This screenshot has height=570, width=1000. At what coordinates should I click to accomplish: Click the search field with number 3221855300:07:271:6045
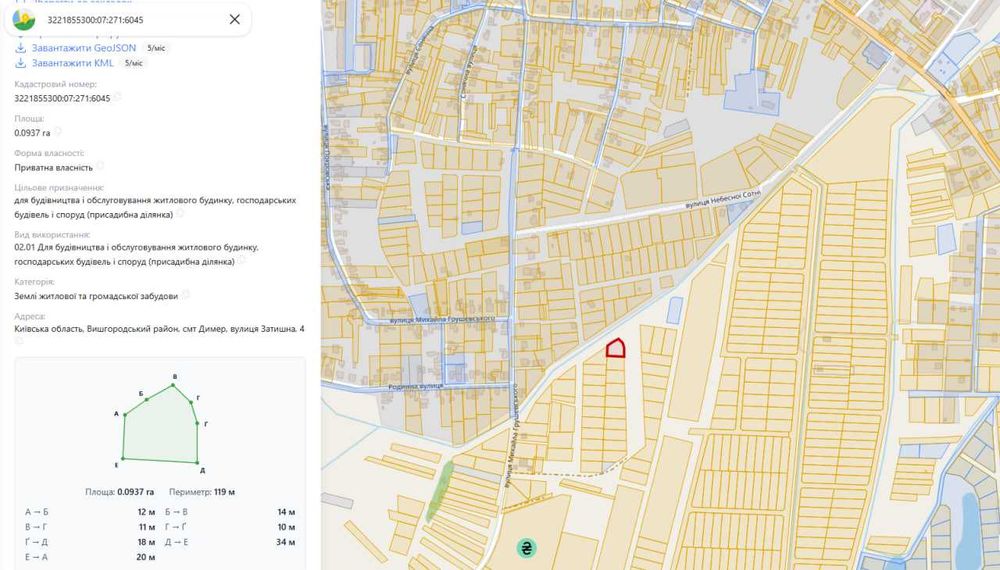[128, 20]
